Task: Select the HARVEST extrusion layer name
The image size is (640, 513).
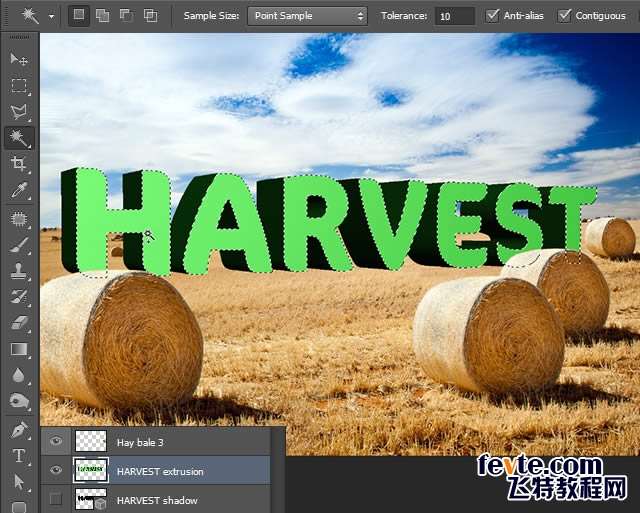Action: coord(160,471)
